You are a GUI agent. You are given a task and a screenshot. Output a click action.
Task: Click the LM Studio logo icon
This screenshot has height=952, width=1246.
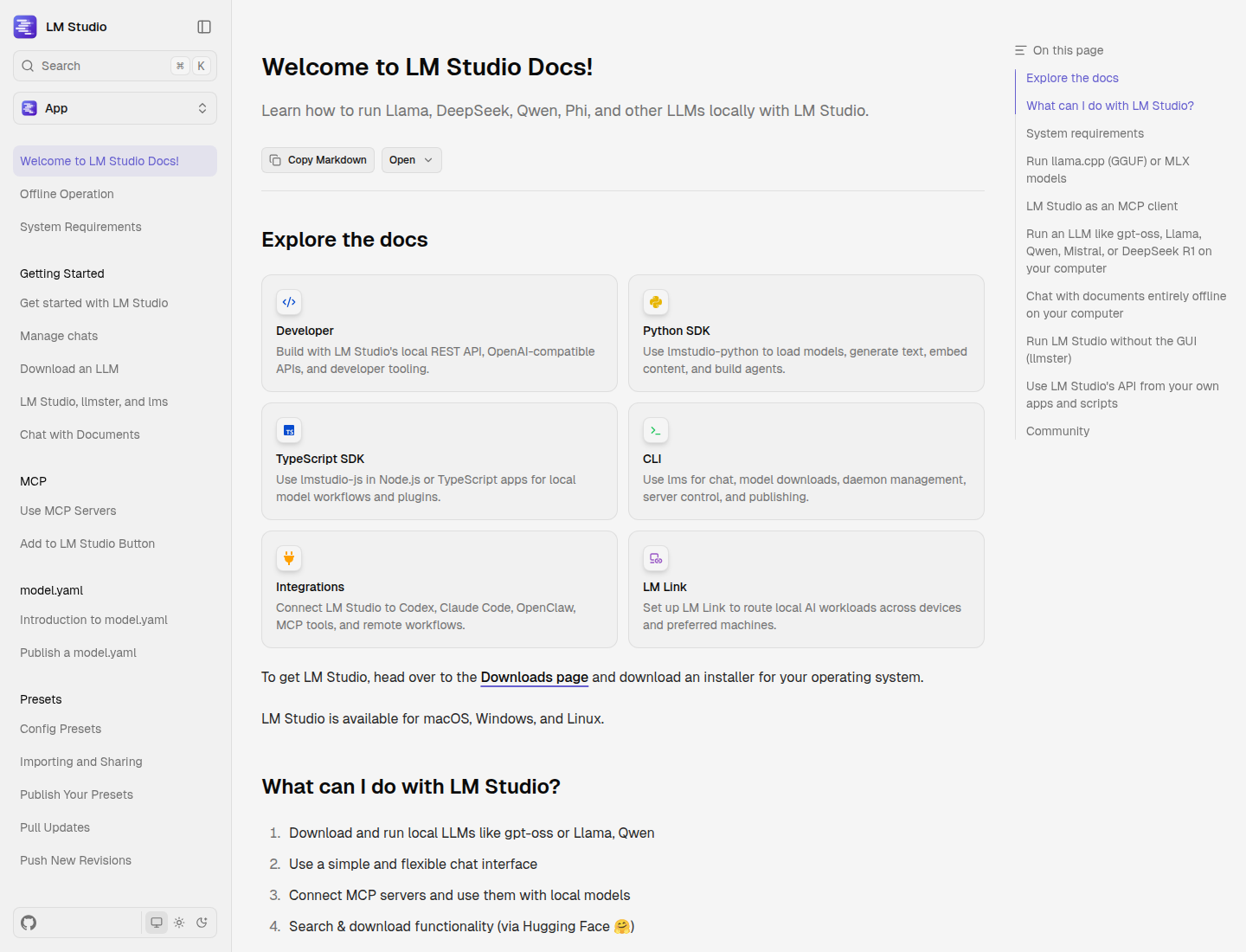25,27
